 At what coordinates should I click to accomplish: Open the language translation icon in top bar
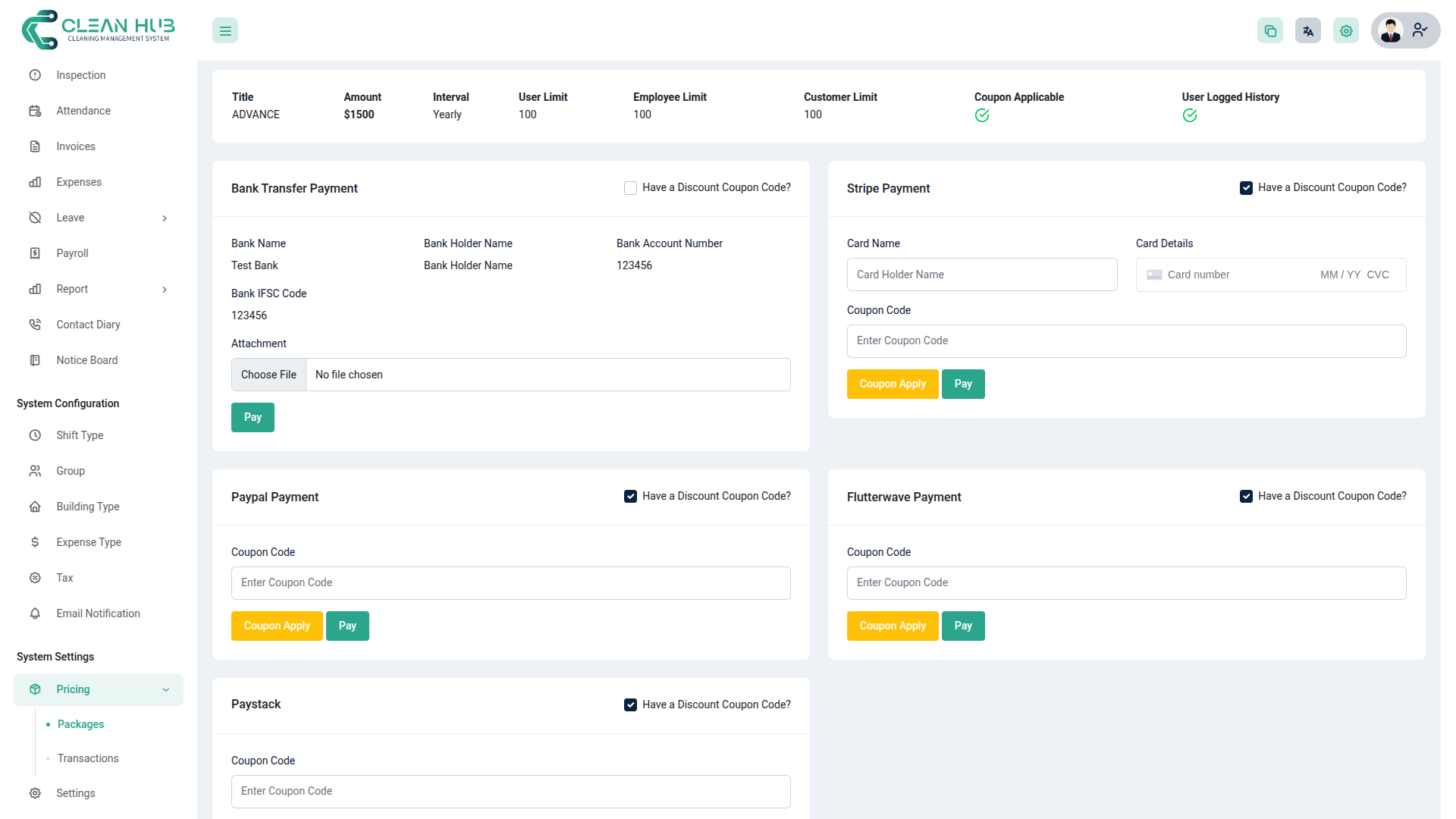click(x=1307, y=30)
